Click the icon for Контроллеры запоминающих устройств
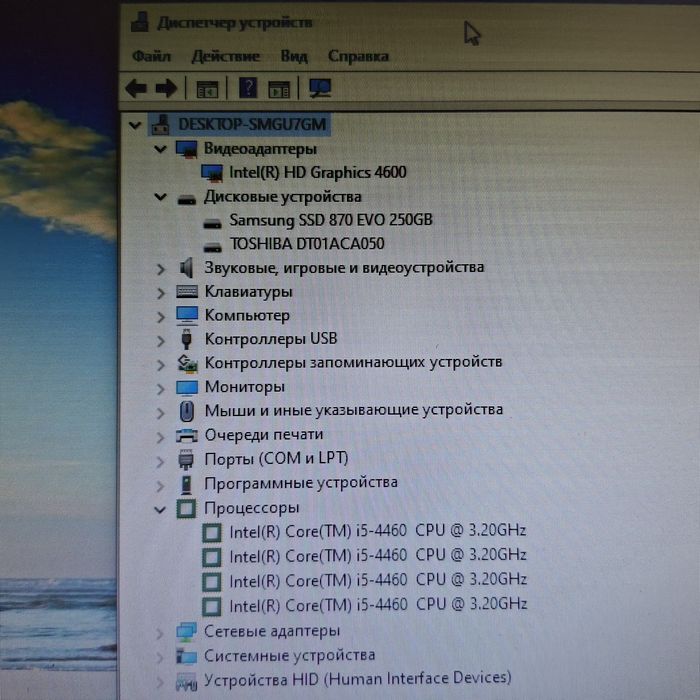Image resolution: width=700 pixels, height=700 pixels. pyautogui.click(x=188, y=363)
